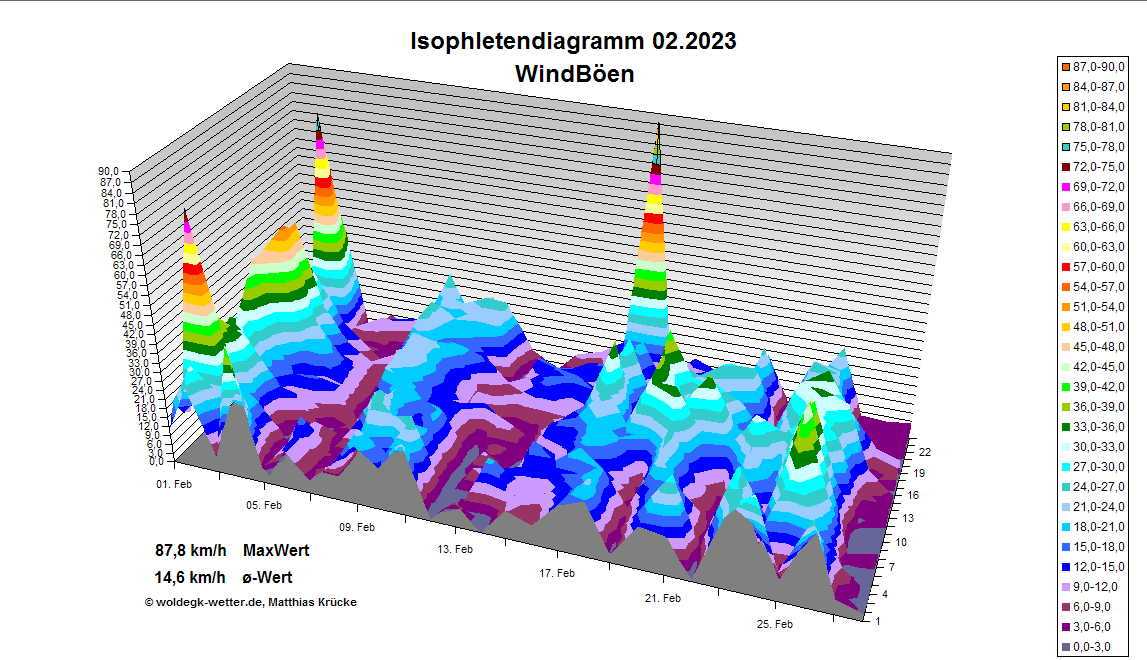The width and height of the screenshot is (1147, 660).
Task: Click hour axis label "10"
Action: 900,542
